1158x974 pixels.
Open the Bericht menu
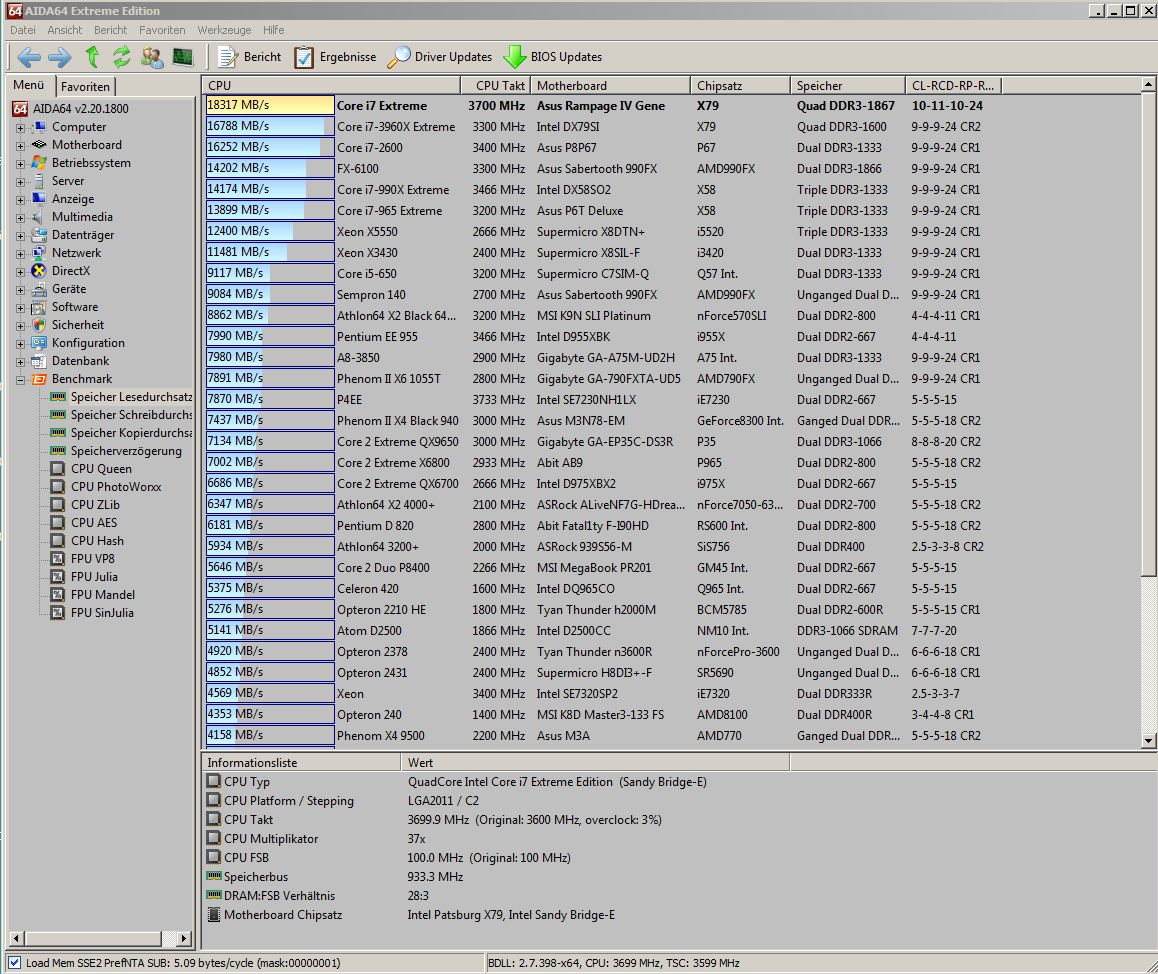[110, 30]
